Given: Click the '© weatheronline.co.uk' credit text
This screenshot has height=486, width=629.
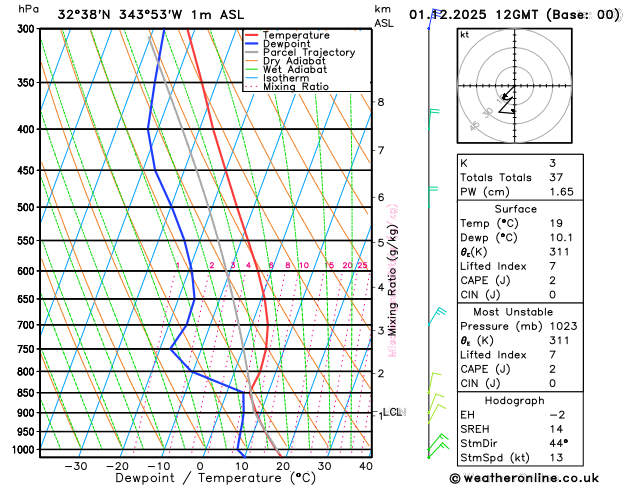Looking at the screenshot, I should pyautogui.click(x=524, y=478).
